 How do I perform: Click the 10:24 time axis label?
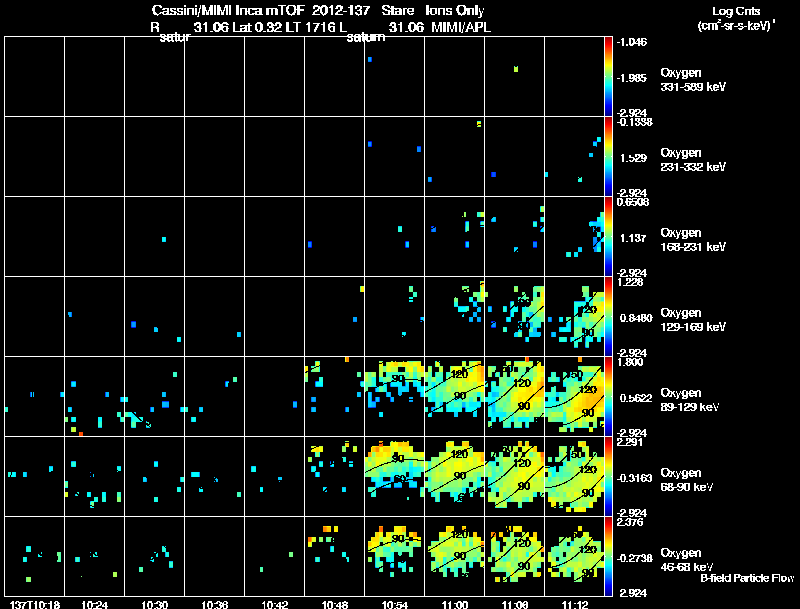94,604
